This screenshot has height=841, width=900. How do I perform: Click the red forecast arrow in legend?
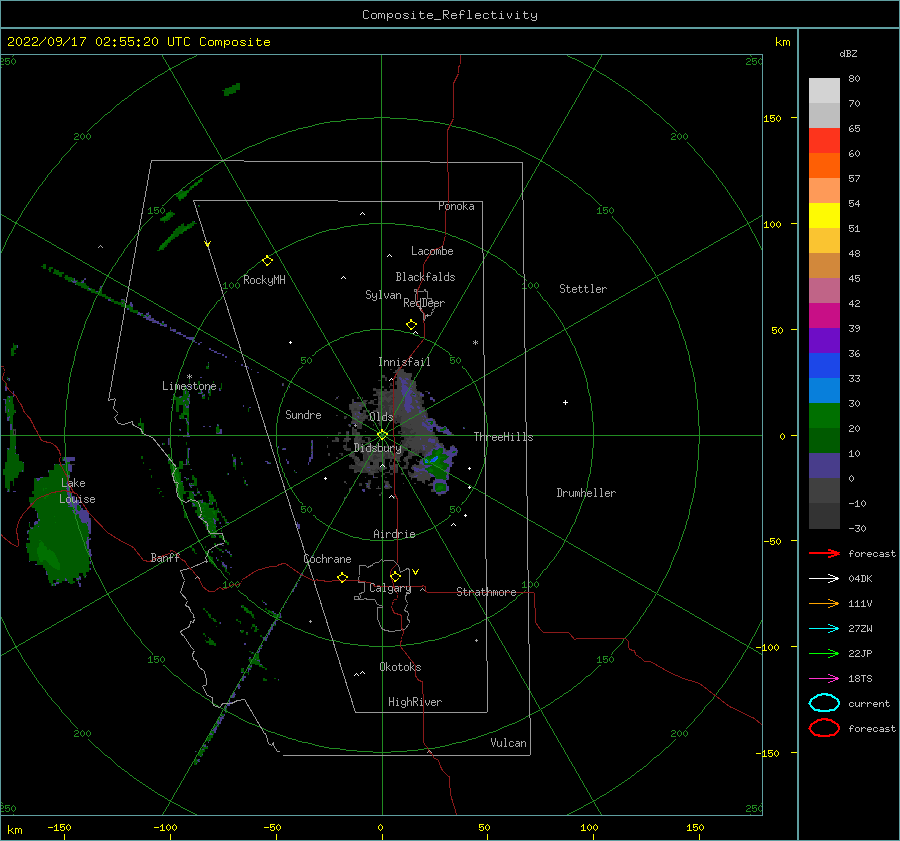824,553
